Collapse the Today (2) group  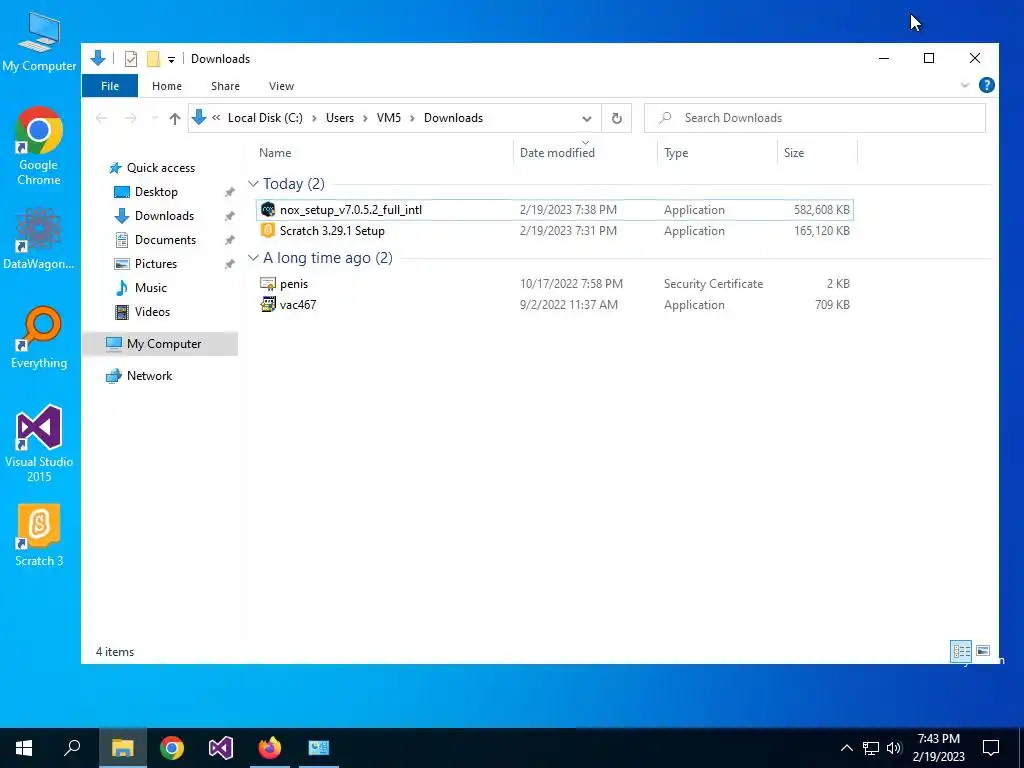point(253,184)
